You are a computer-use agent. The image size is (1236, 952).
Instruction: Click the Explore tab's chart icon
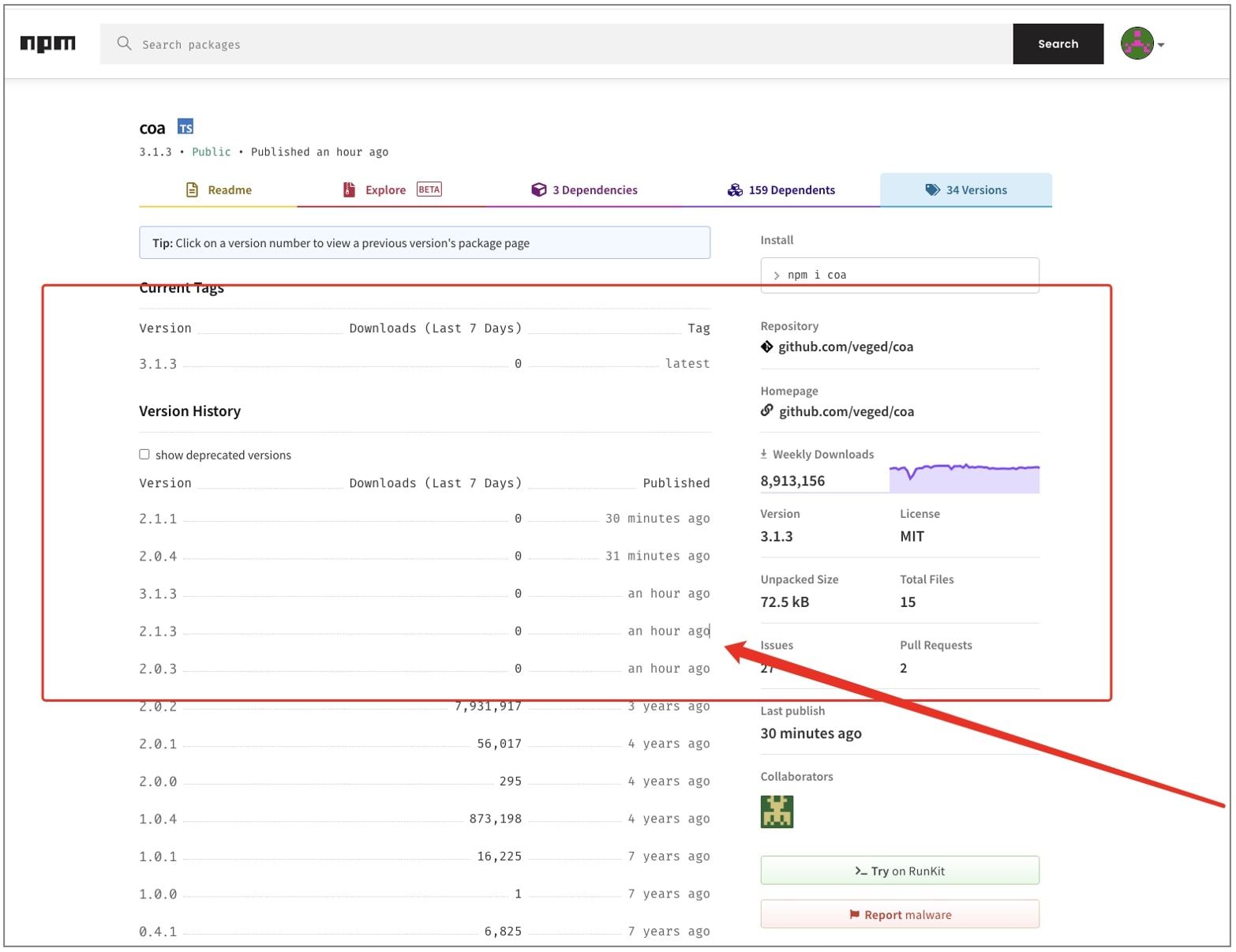point(350,189)
